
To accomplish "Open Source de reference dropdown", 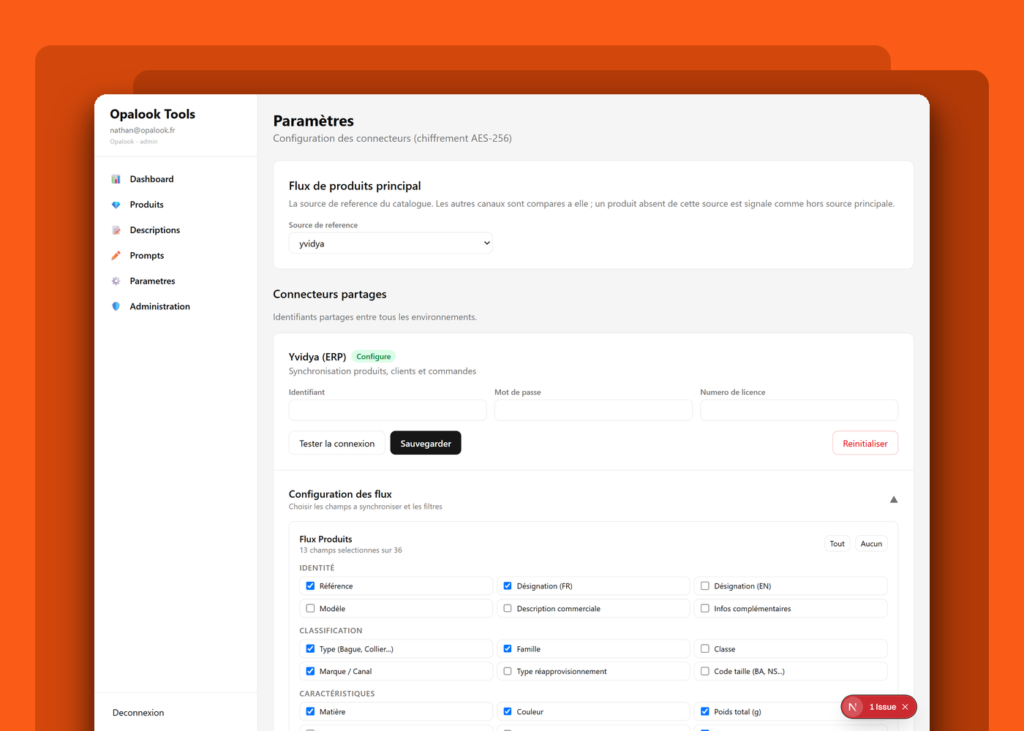I will [x=391, y=243].
